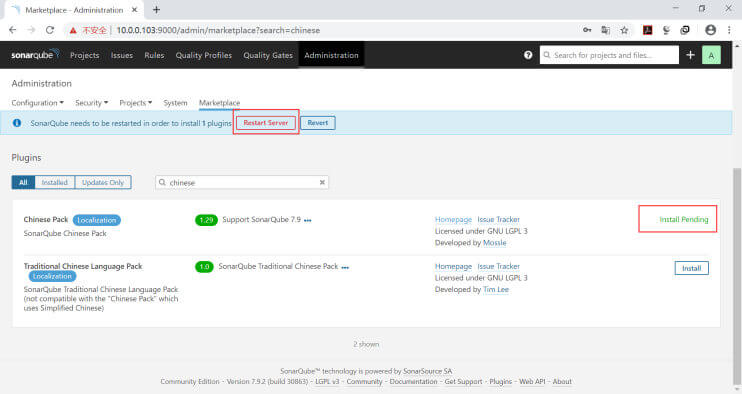Open the Issues navbar item
Screen dimensions: 742x394
[122, 55]
